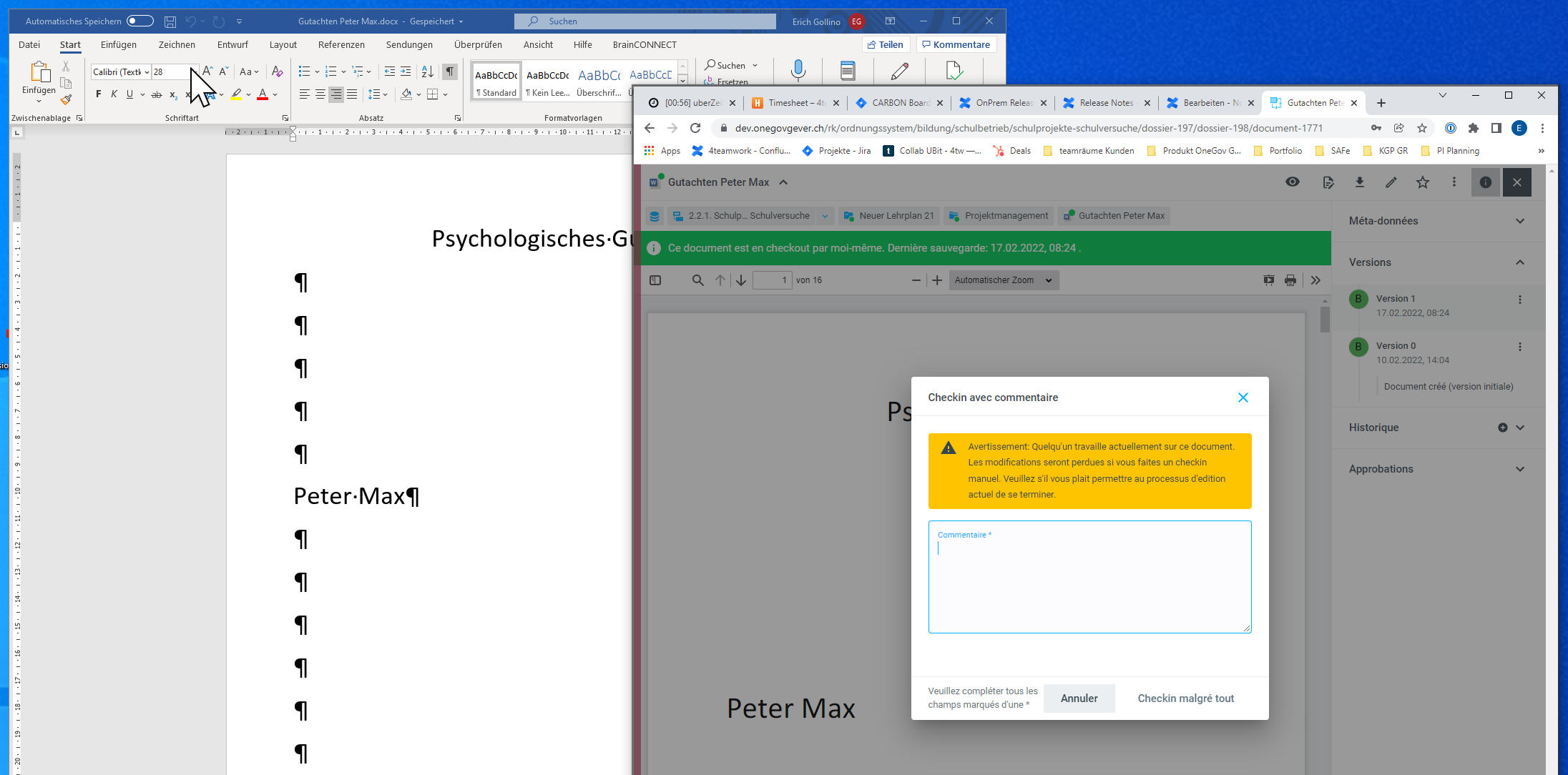Image resolution: width=1568 pixels, height=775 pixels.
Task: Toggle the PDF sidebar panel icon
Action: pos(655,280)
